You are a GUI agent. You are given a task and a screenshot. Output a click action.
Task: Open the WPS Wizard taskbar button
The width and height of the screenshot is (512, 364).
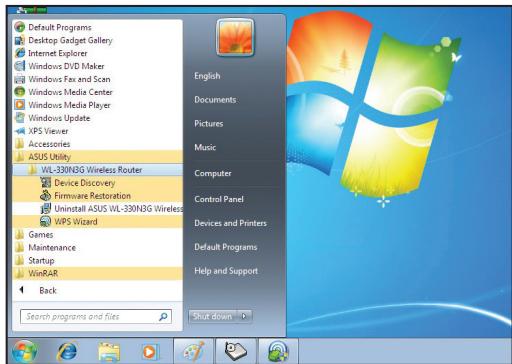pos(278,351)
